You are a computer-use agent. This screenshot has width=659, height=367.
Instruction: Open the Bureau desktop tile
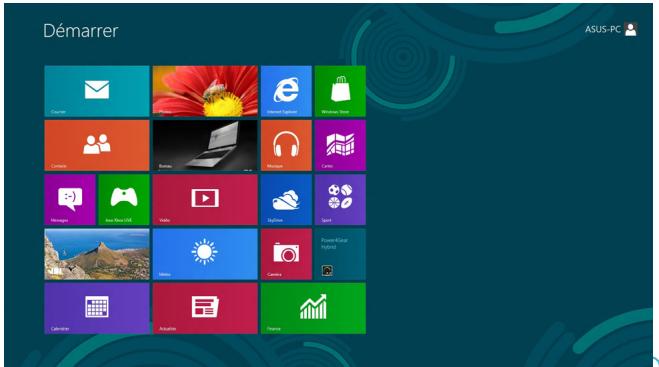click(205, 145)
